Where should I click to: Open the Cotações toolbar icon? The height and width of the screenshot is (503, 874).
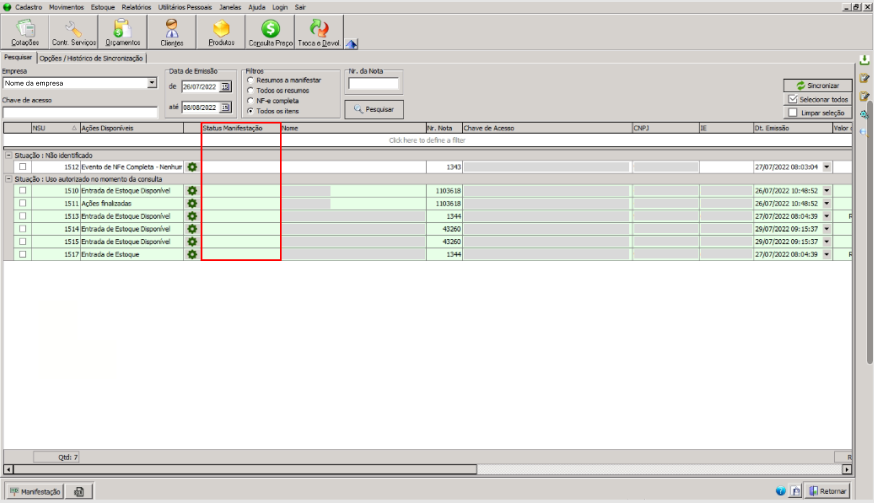(25, 32)
